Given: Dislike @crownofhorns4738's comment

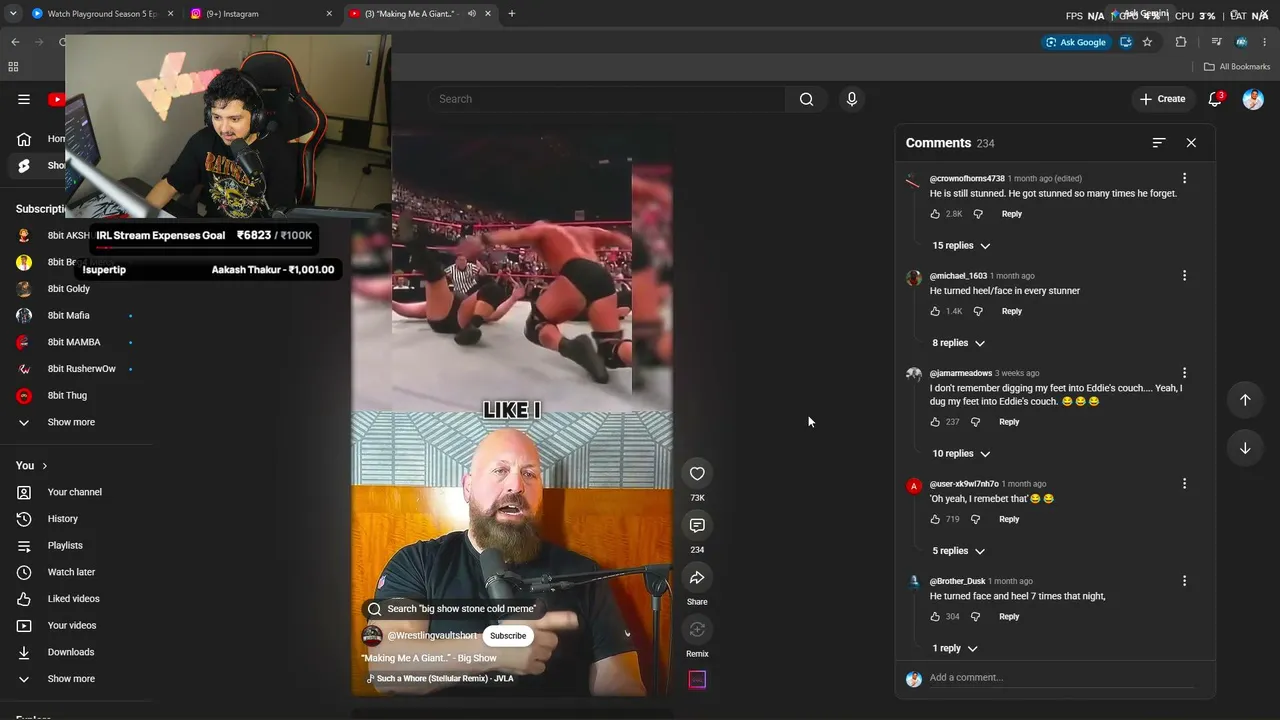Looking at the screenshot, I should click(978, 214).
